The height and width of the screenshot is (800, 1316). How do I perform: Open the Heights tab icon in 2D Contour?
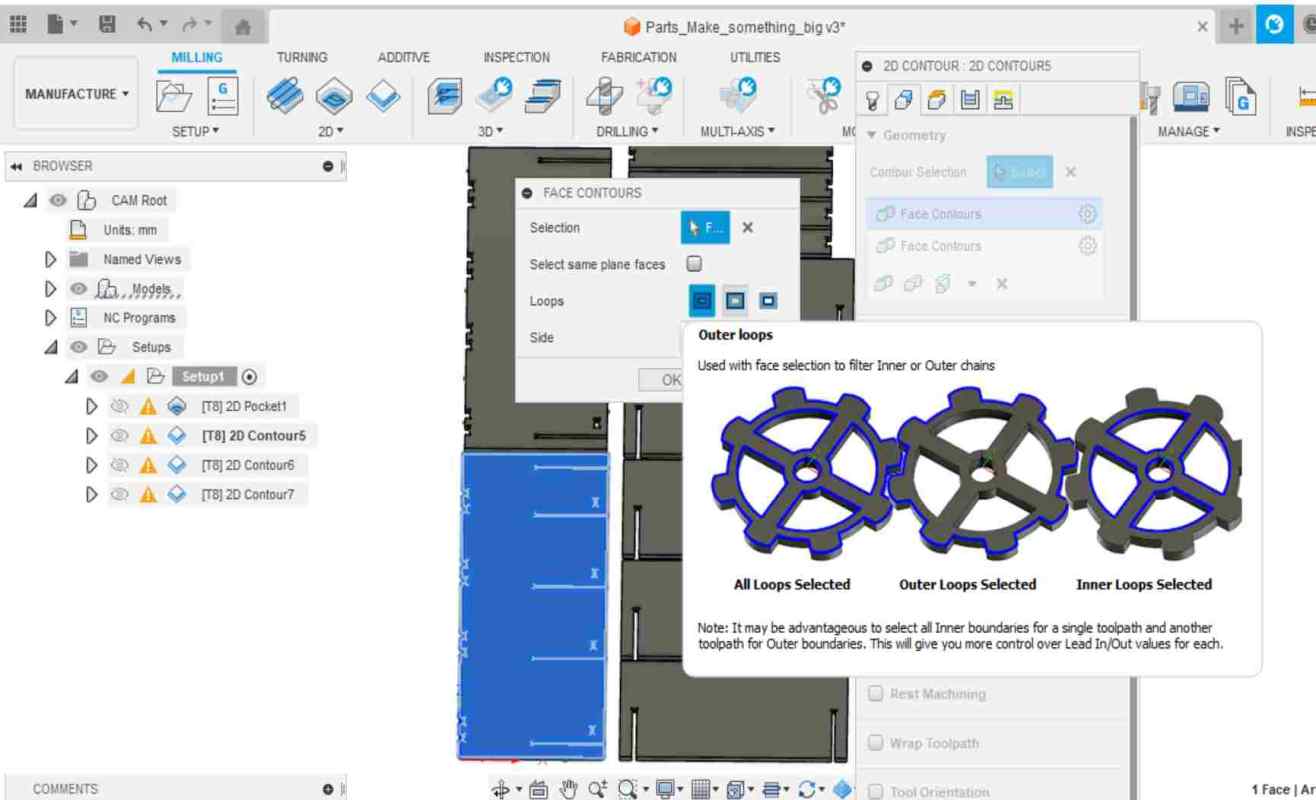coord(937,100)
